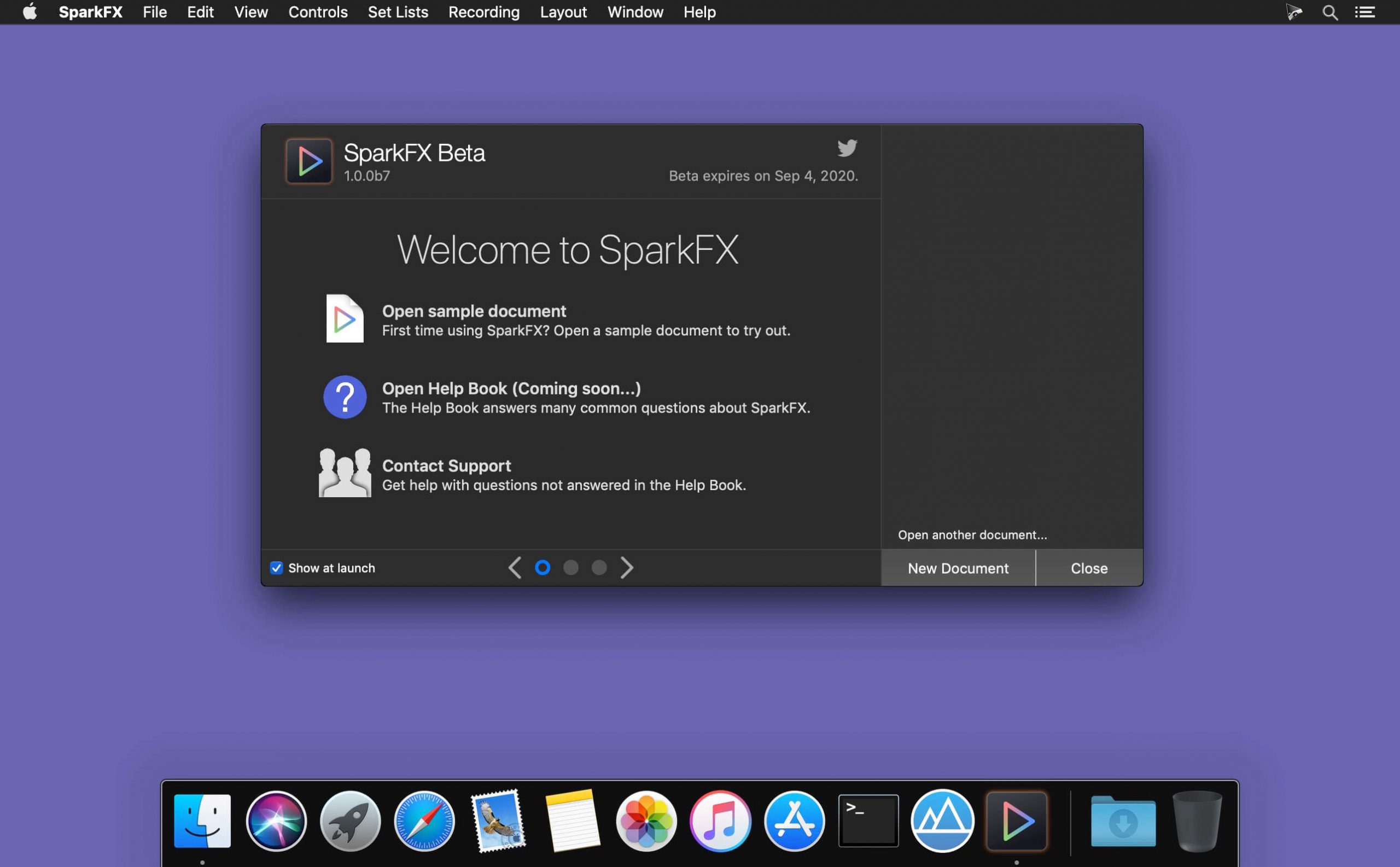
Task: Click the blue Help Book question mark
Action: 345,397
